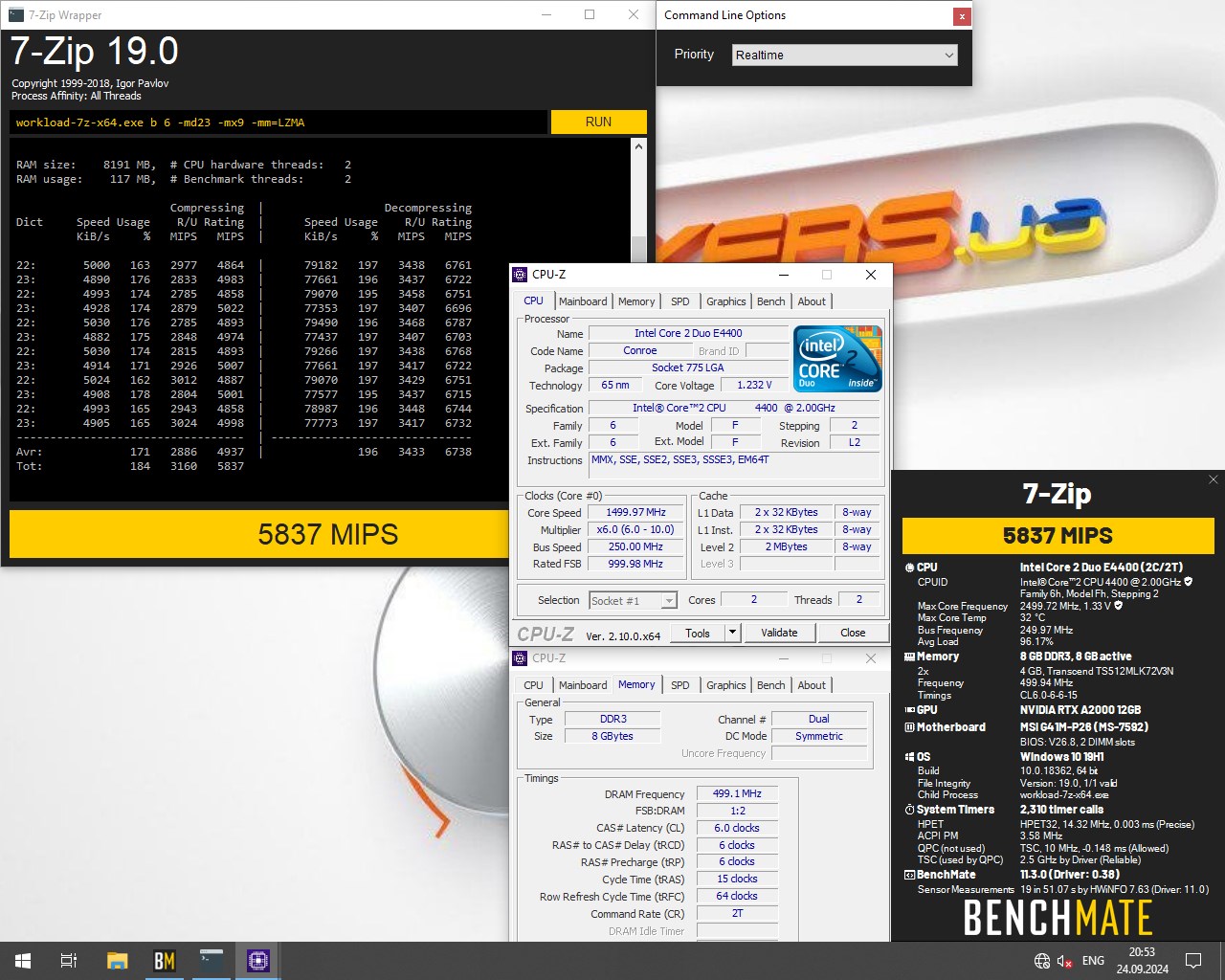This screenshot has width=1225, height=980.
Task: Open SPD tab in upper CPU-Z
Action: click(x=680, y=301)
